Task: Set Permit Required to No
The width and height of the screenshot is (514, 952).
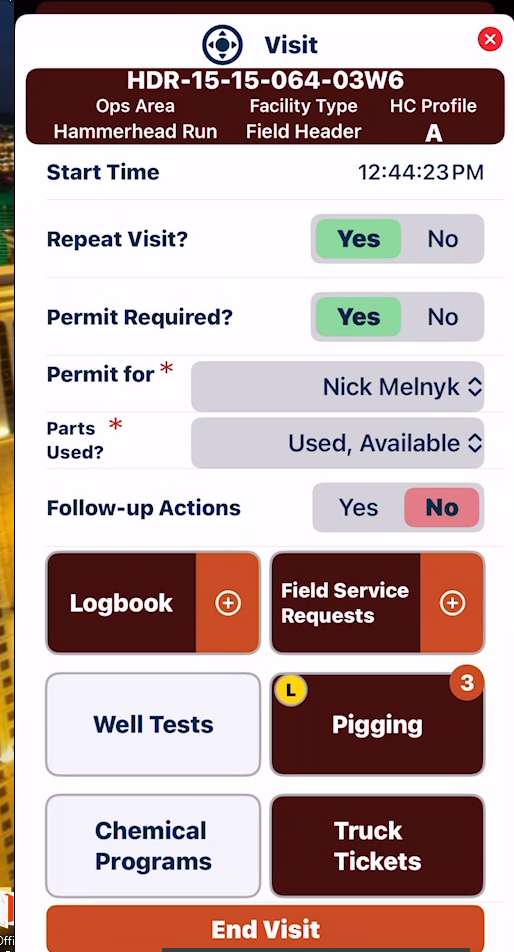Action: (442, 316)
